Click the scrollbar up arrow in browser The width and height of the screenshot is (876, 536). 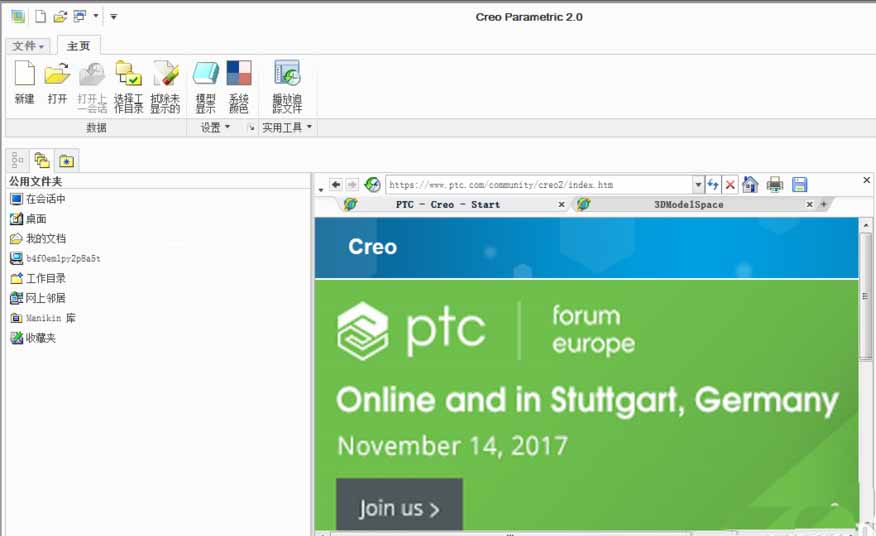coord(866,225)
